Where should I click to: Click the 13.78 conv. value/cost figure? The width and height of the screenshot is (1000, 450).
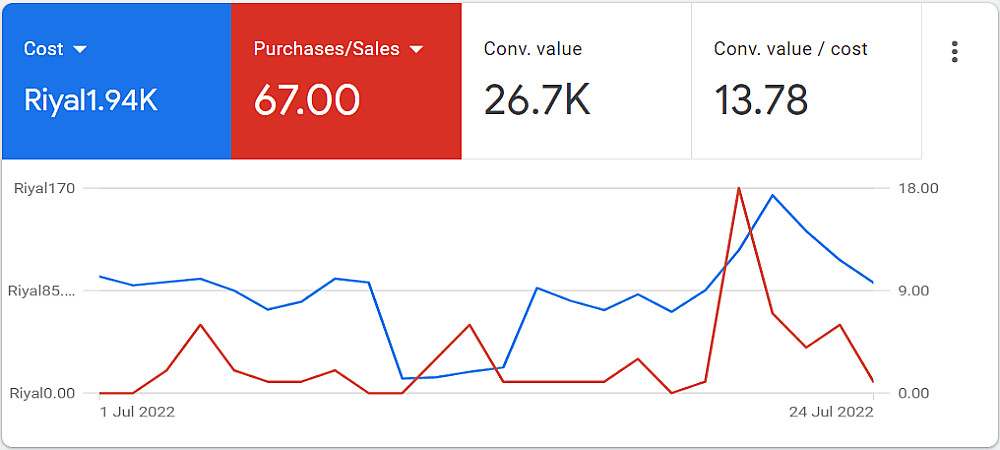761,100
